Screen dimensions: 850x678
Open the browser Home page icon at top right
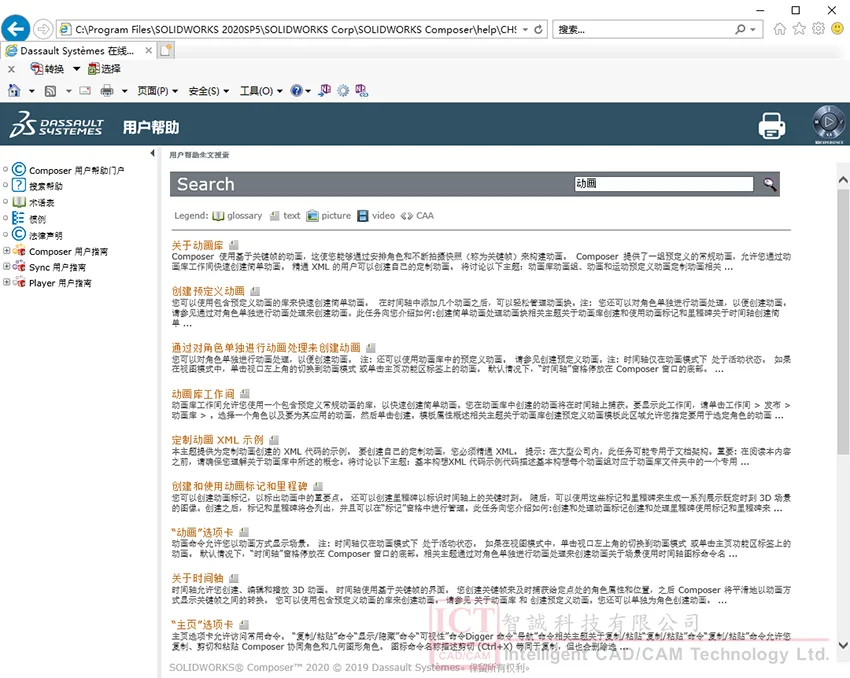coord(780,29)
